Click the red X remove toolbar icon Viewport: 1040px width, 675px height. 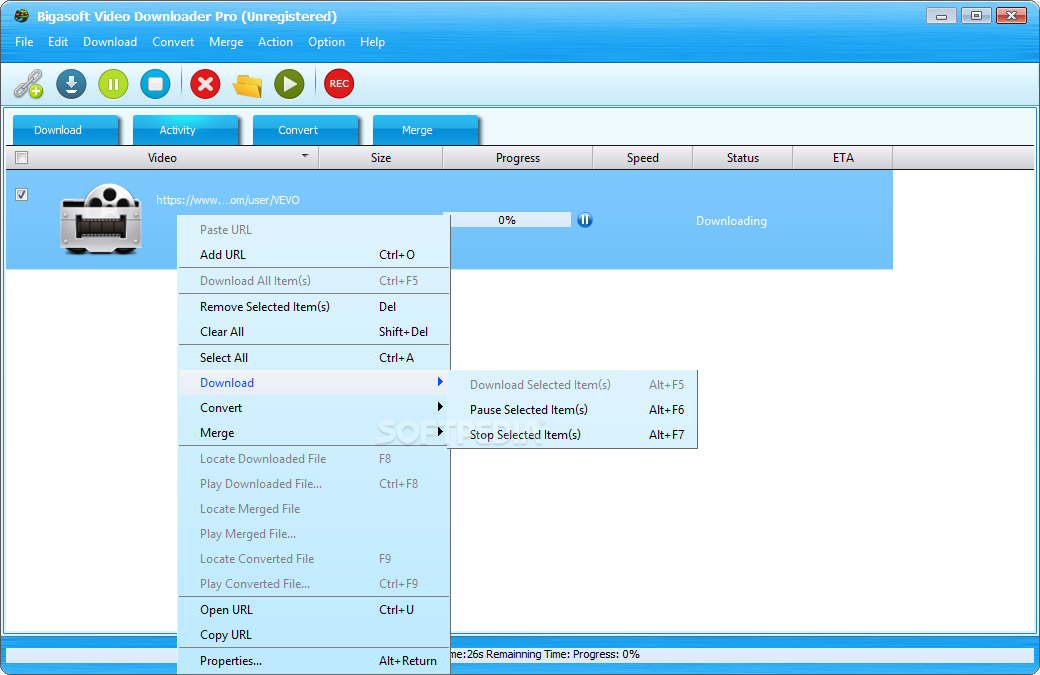click(206, 84)
